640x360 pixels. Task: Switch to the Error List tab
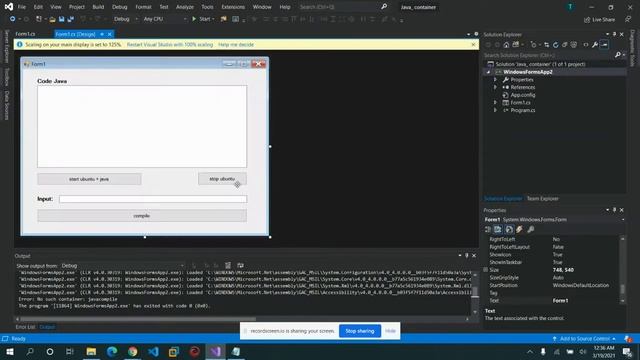click(25, 327)
